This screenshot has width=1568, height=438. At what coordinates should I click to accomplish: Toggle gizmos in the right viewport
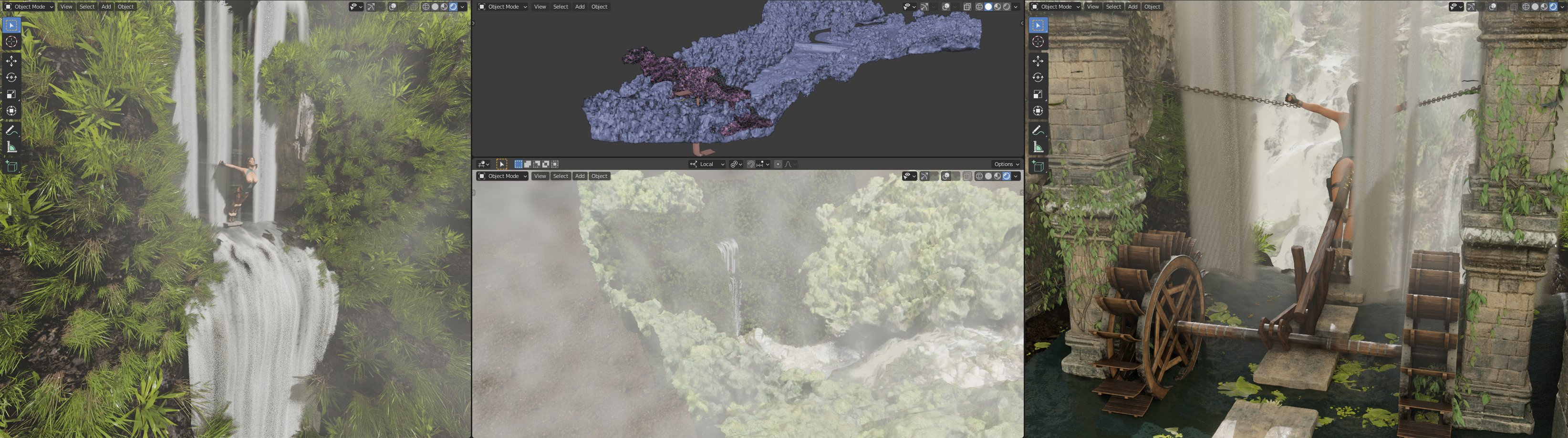click(1472, 7)
